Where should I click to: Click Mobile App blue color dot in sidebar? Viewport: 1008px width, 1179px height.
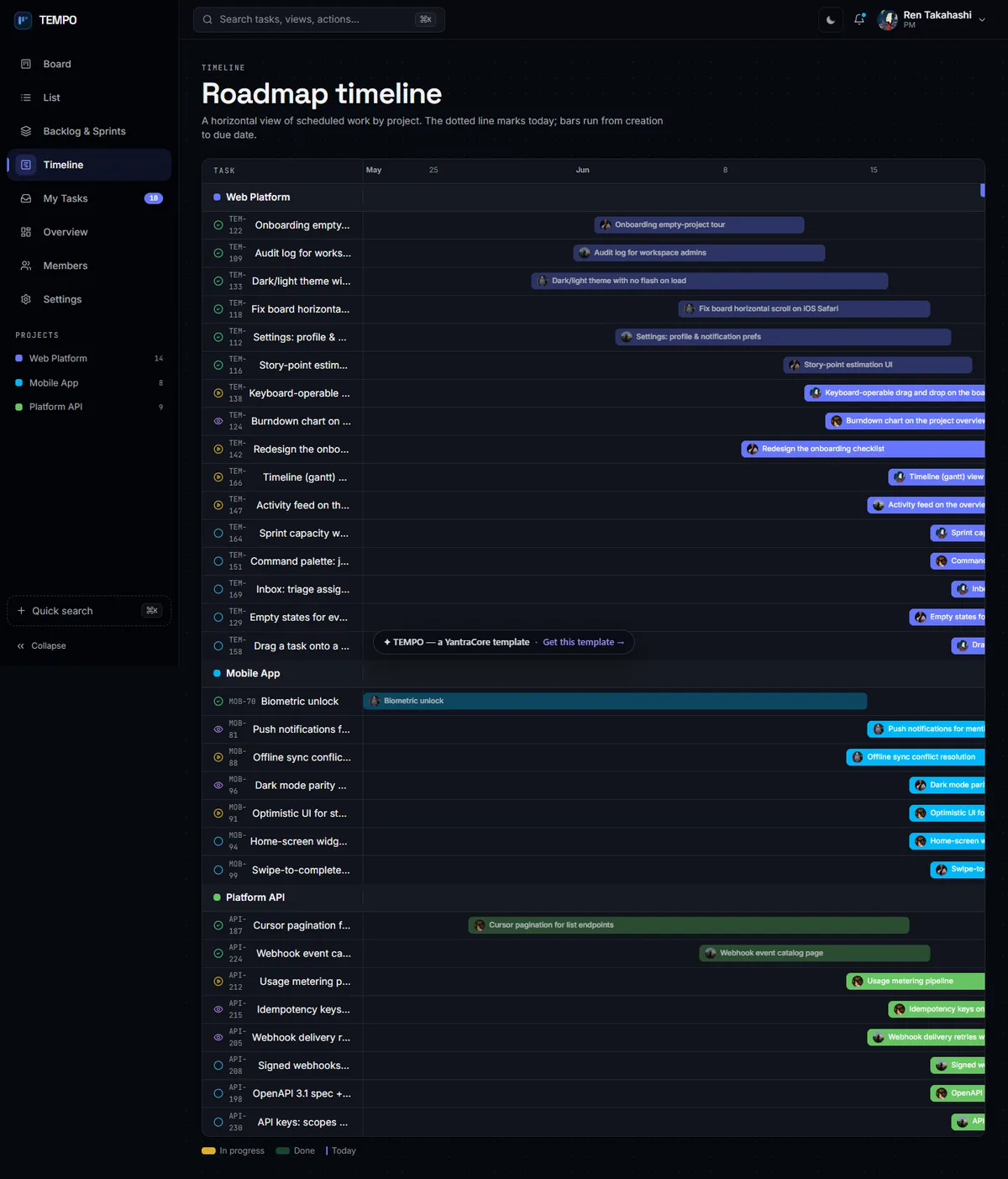(x=19, y=382)
